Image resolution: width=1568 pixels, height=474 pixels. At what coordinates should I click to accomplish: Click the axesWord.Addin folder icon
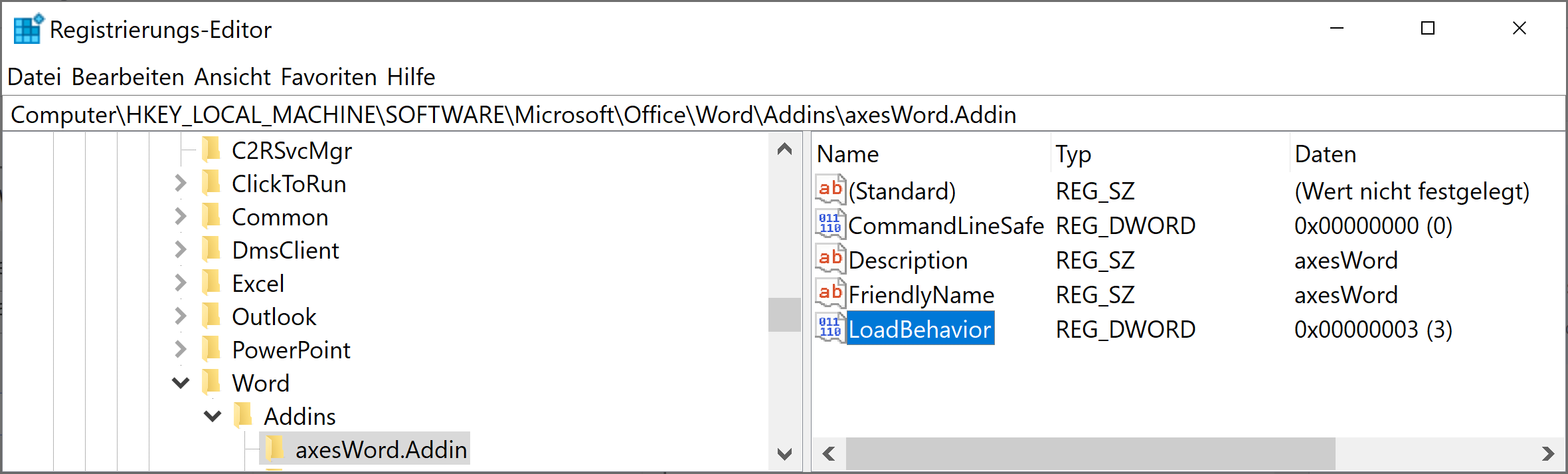[275, 449]
